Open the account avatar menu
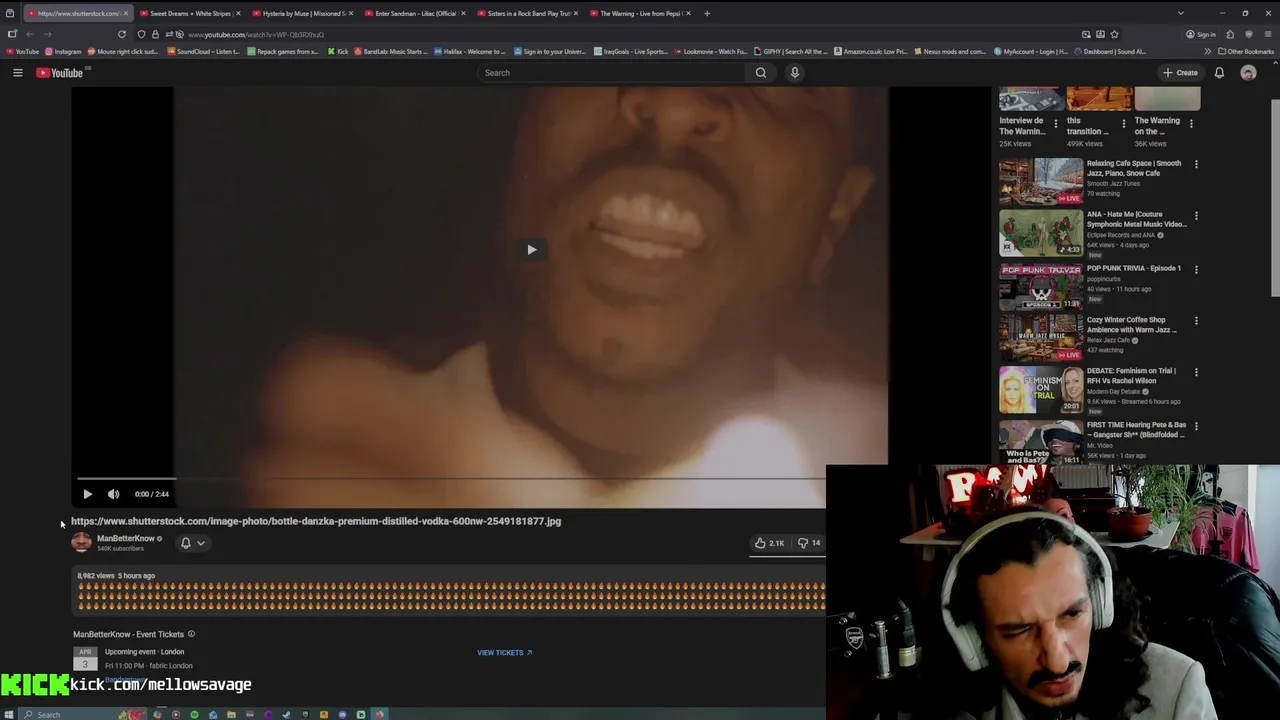Viewport: 1280px width, 720px height. pyautogui.click(x=1248, y=72)
